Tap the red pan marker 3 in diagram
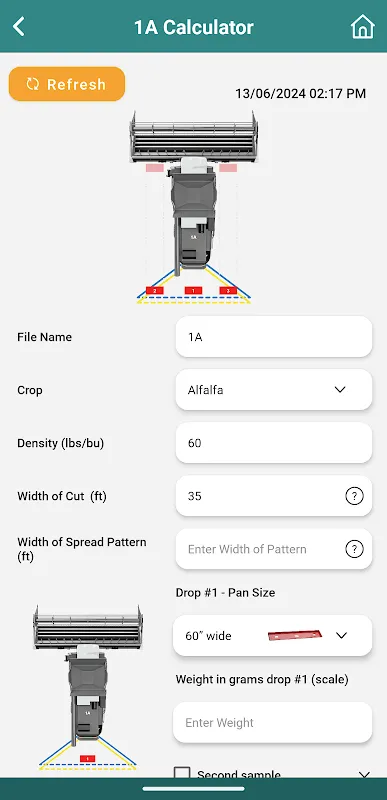Viewport: 387px width, 800px height. coord(228,290)
